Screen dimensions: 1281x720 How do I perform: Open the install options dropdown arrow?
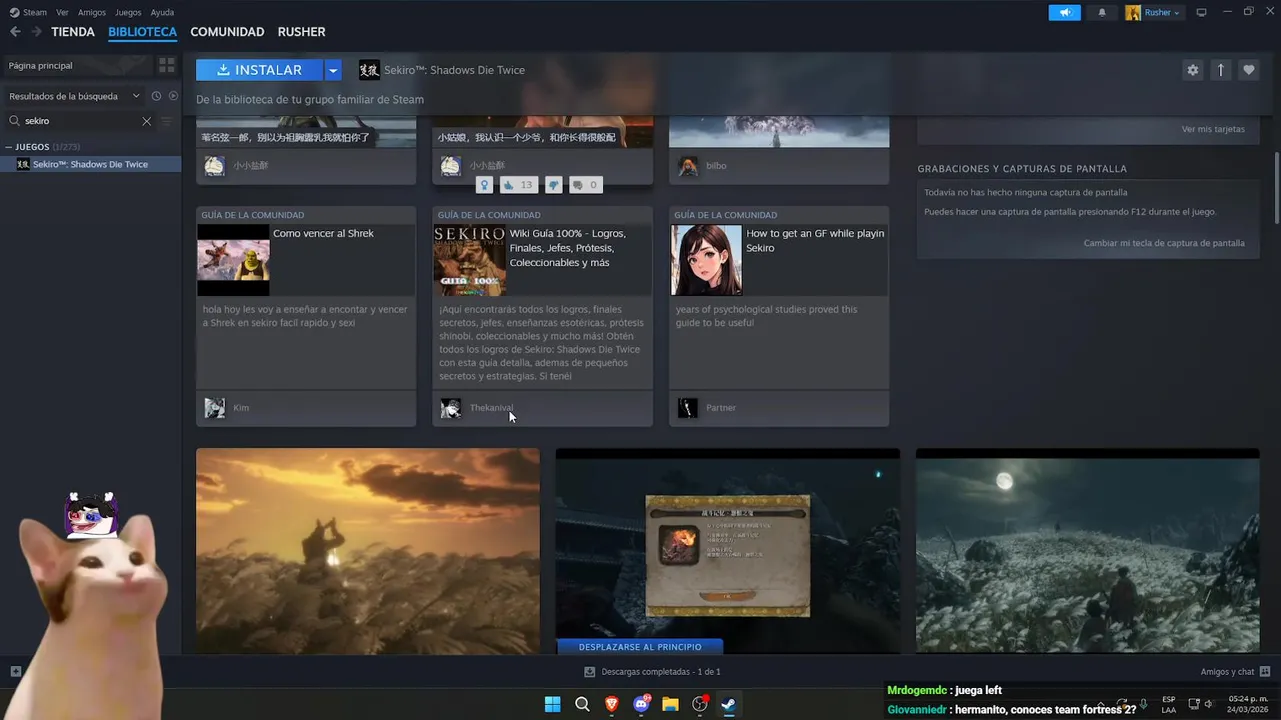pyautogui.click(x=334, y=70)
